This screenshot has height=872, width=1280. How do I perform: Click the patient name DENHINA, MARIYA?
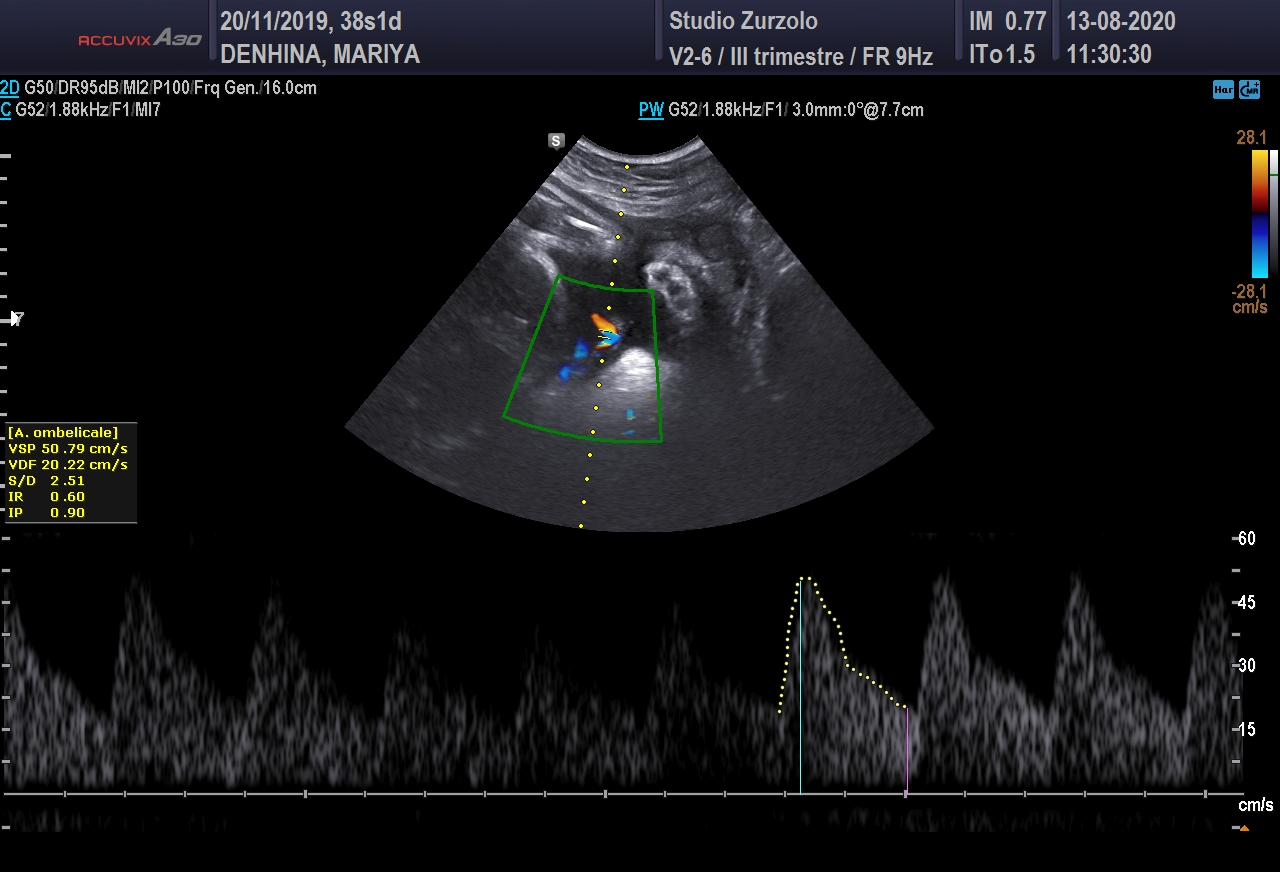[320, 55]
